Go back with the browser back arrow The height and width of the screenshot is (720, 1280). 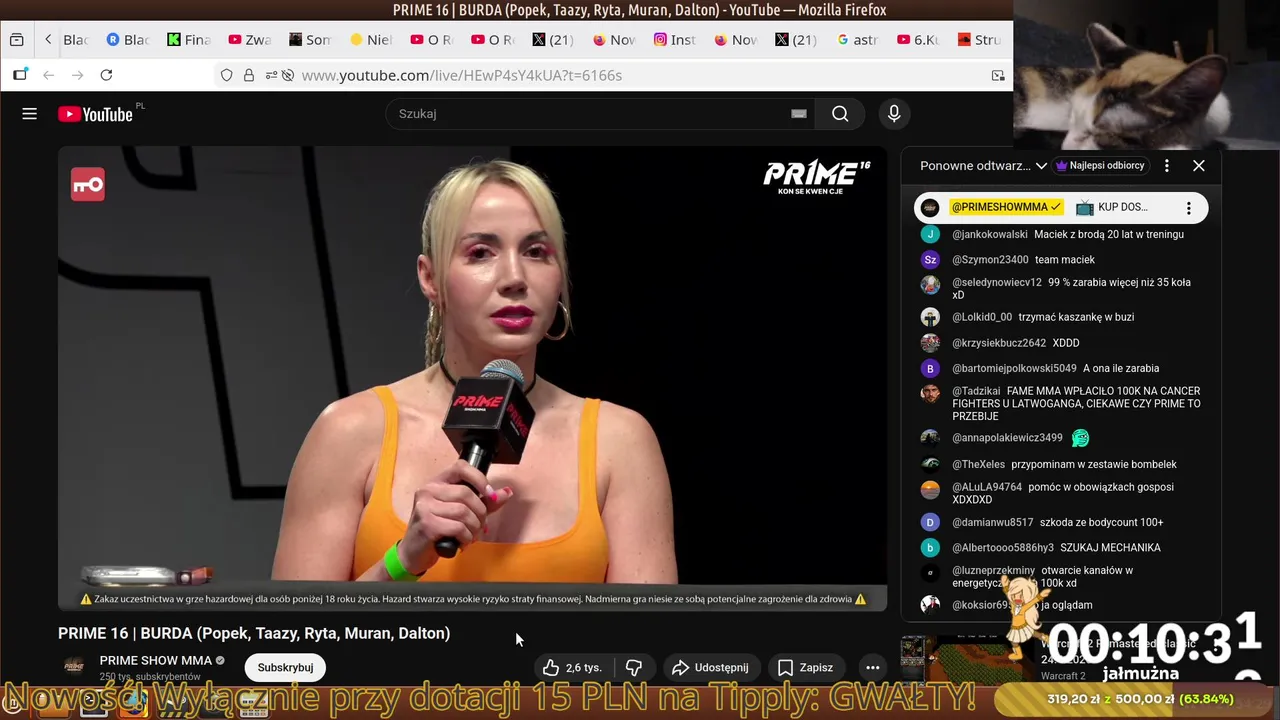pyautogui.click(x=48, y=75)
